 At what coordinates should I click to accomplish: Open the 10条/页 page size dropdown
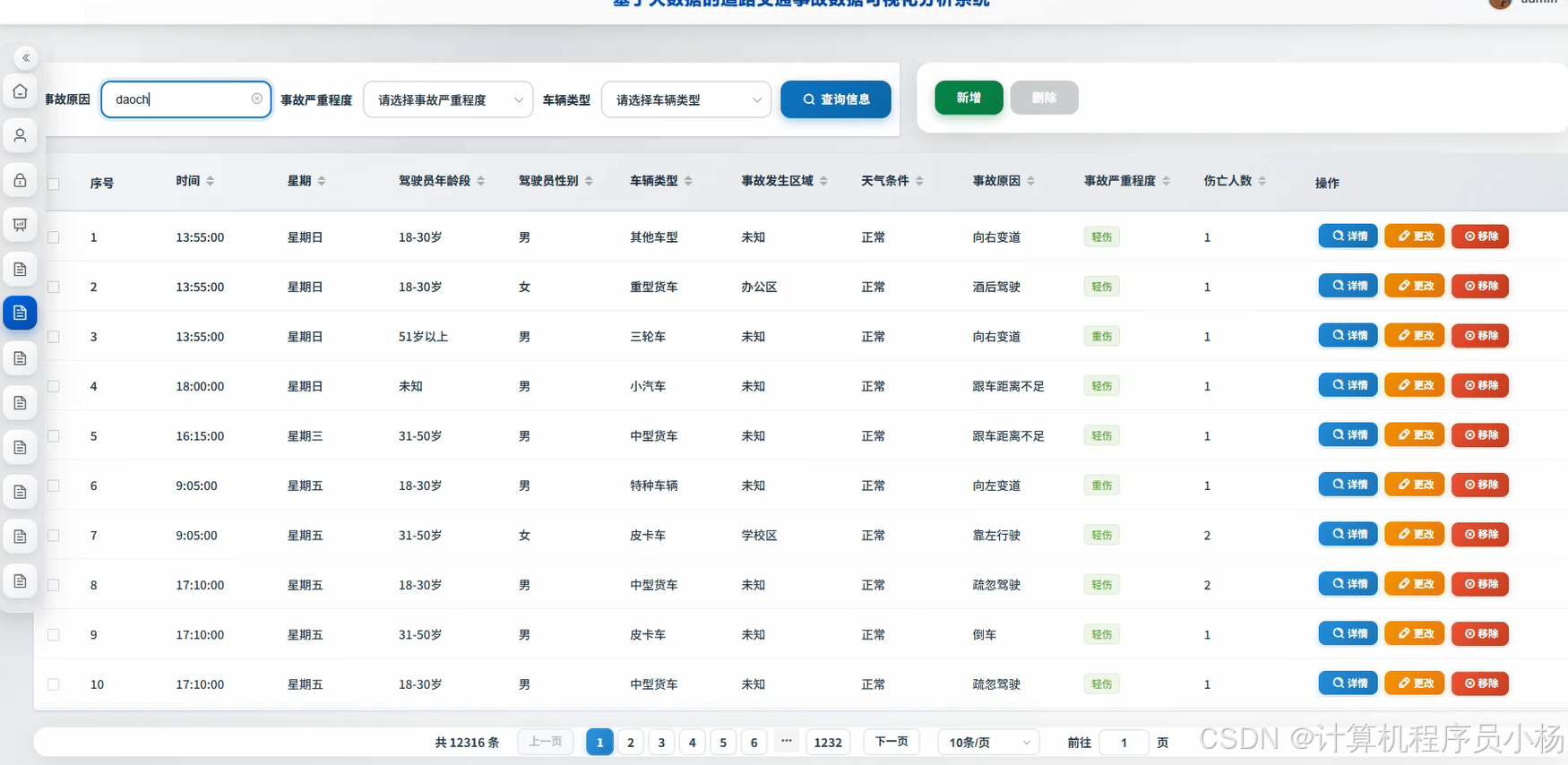pyautogui.click(x=989, y=743)
